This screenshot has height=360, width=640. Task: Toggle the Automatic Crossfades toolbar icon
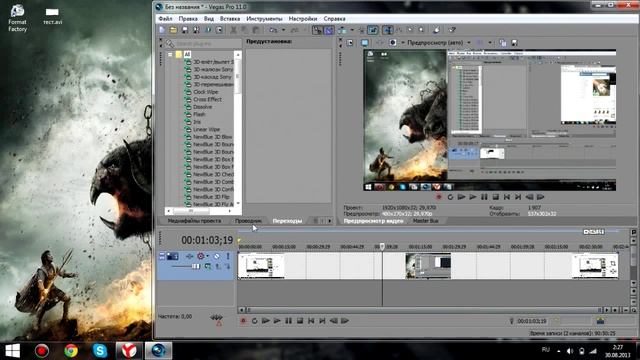(329, 30)
